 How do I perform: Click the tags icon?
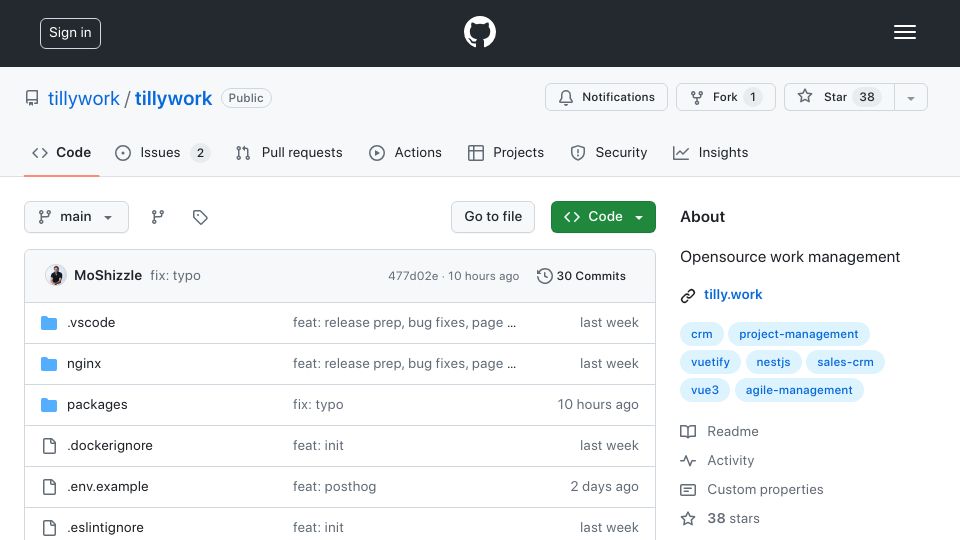click(200, 217)
